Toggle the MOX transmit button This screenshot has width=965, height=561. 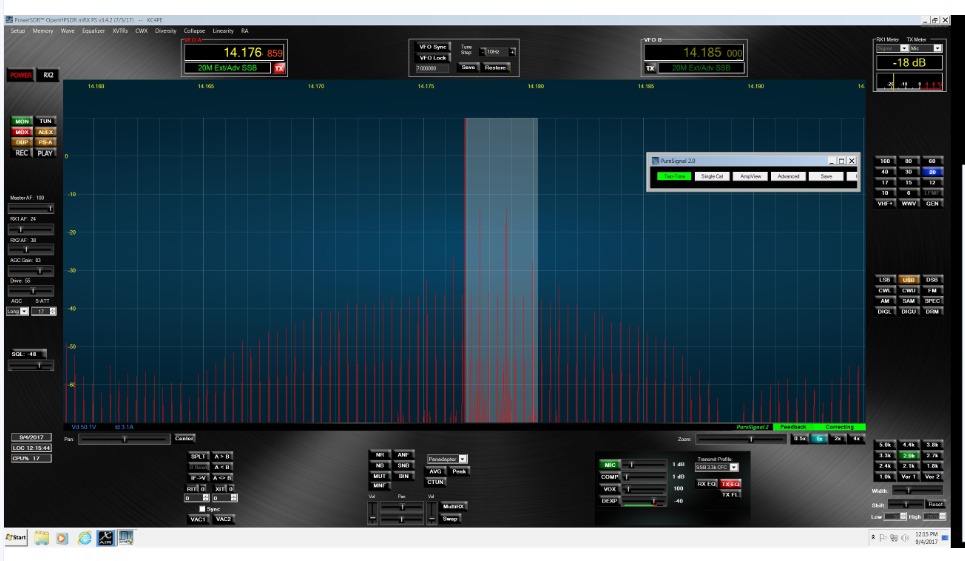click(22, 132)
